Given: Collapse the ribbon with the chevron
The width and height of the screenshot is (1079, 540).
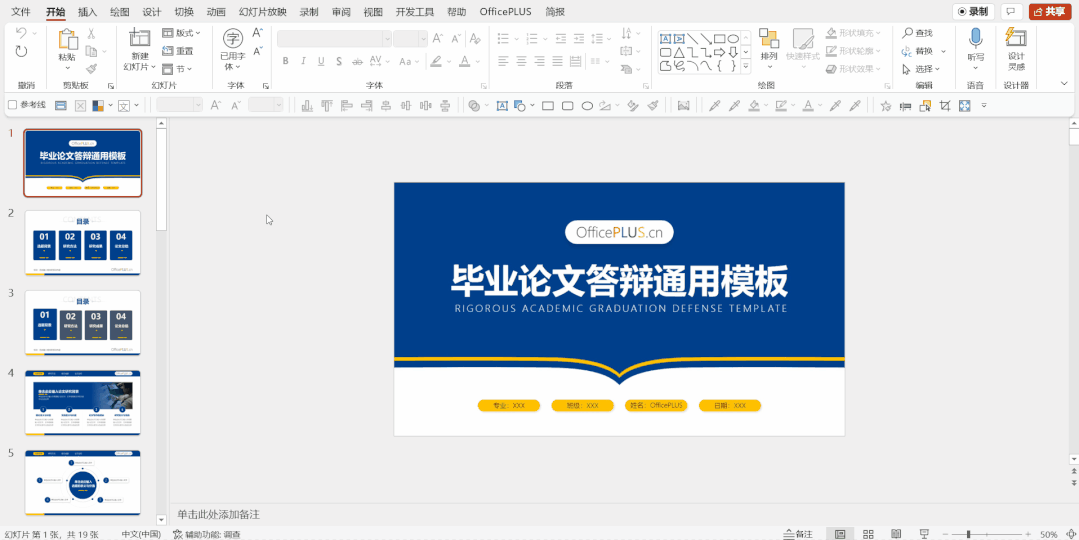Looking at the screenshot, I should [1063, 83].
